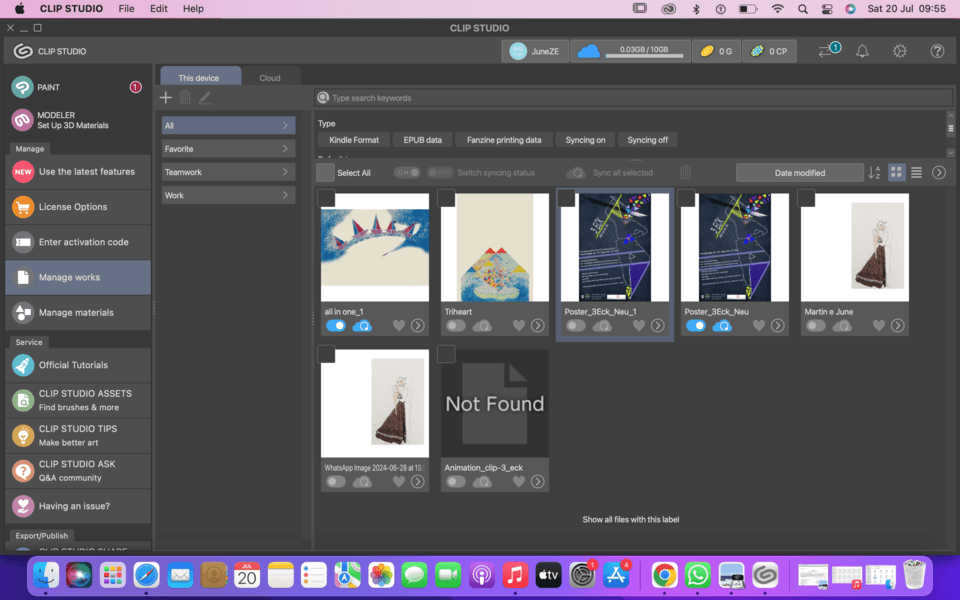The height and width of the screenshot is (600, 960).
Task: Filter by Kindle Format type
Action: point(354,140)
